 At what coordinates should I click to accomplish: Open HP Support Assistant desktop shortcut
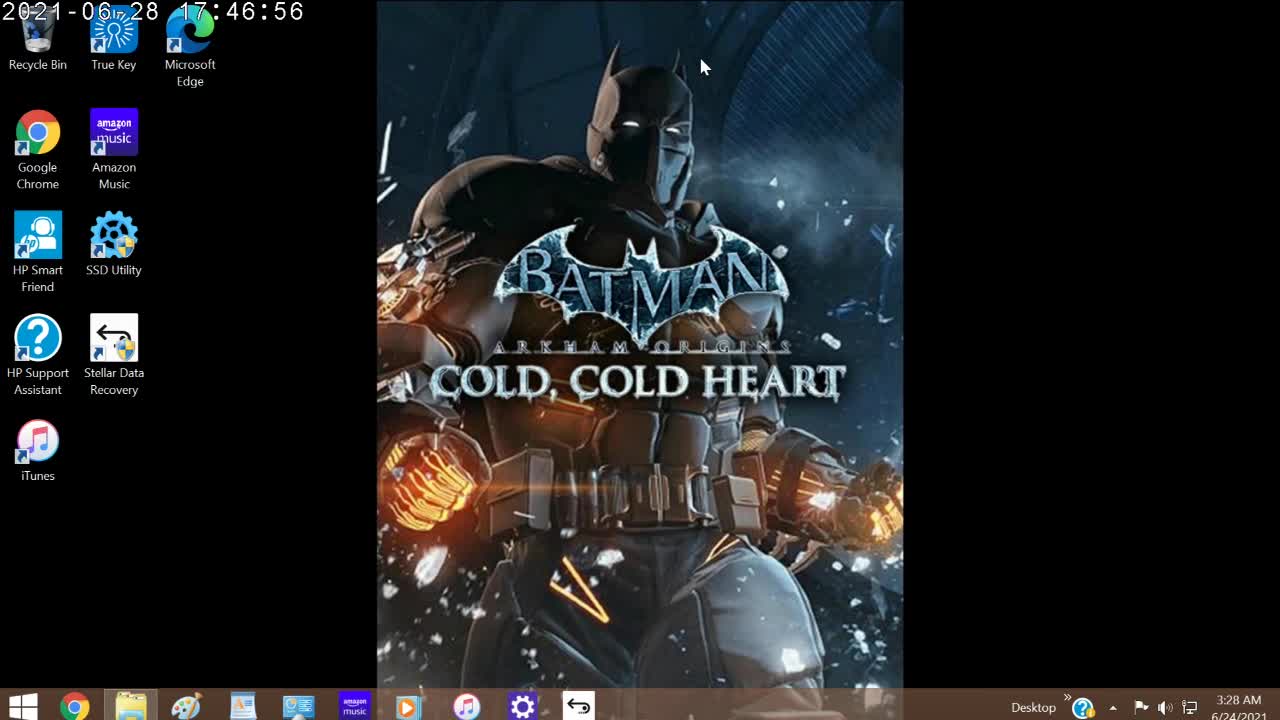(38, 355)
